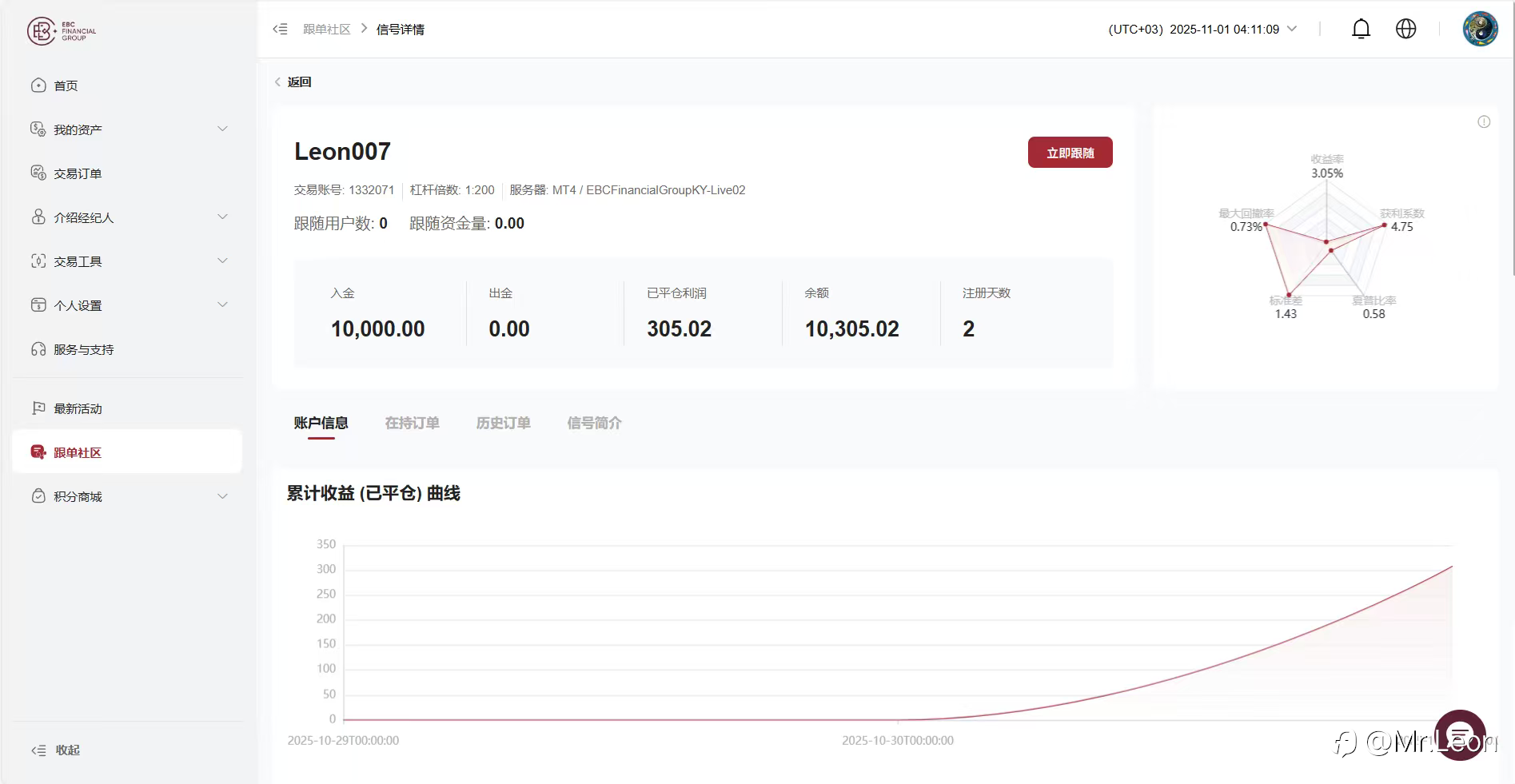Click the radar chart info icon

pyautogui.click(x=1484, y=122)
